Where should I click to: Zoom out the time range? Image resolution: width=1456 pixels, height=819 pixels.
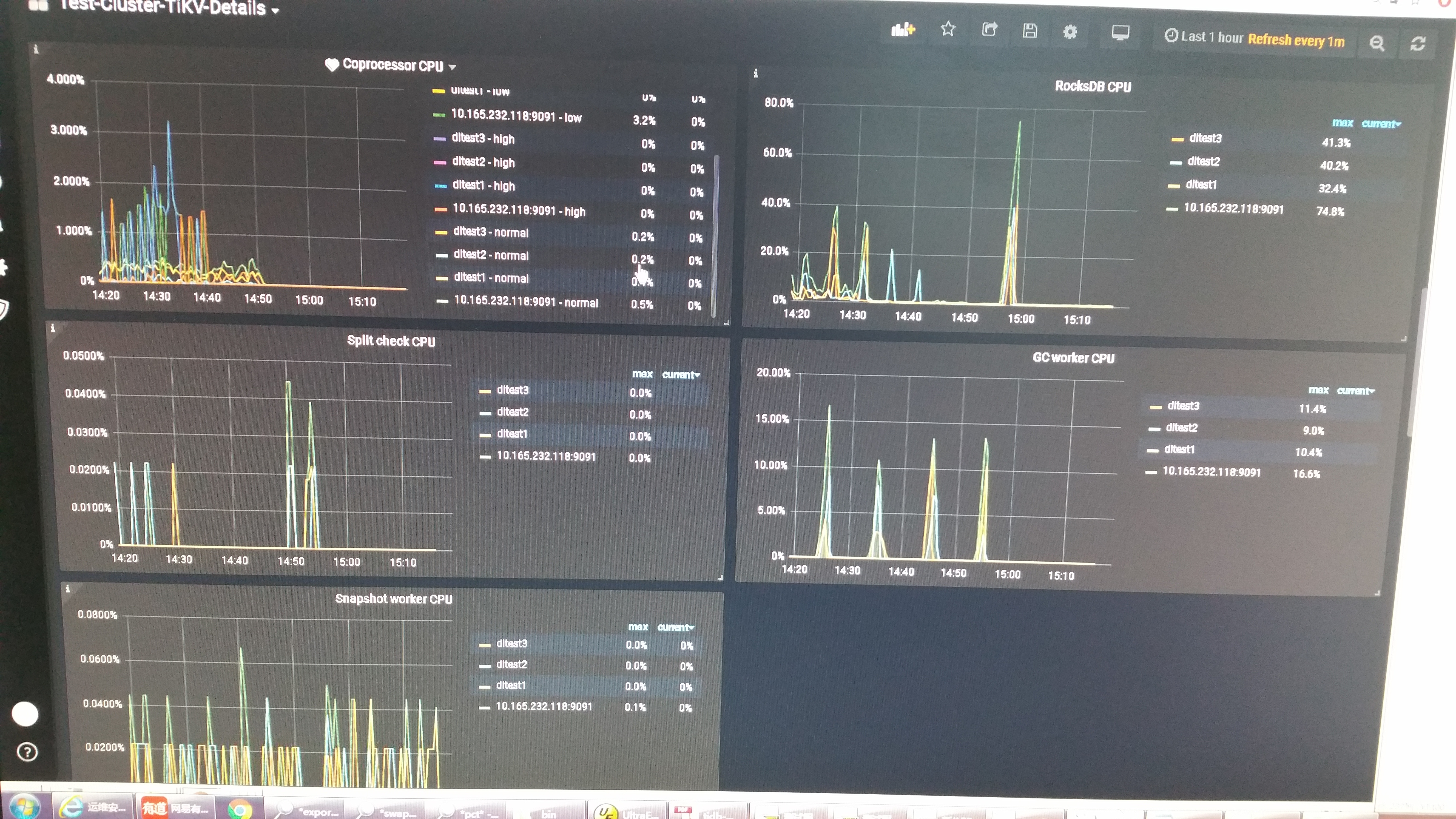pyautogui.click(x=1377, y=43)
